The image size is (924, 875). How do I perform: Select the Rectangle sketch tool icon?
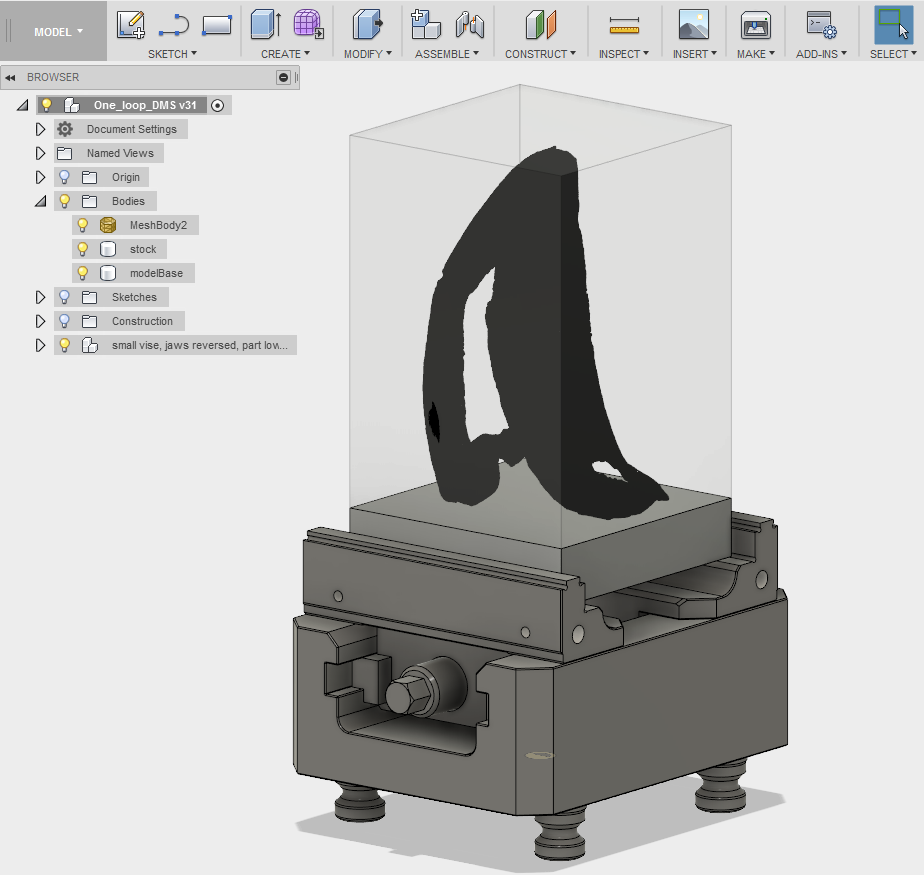click(216, 25)
